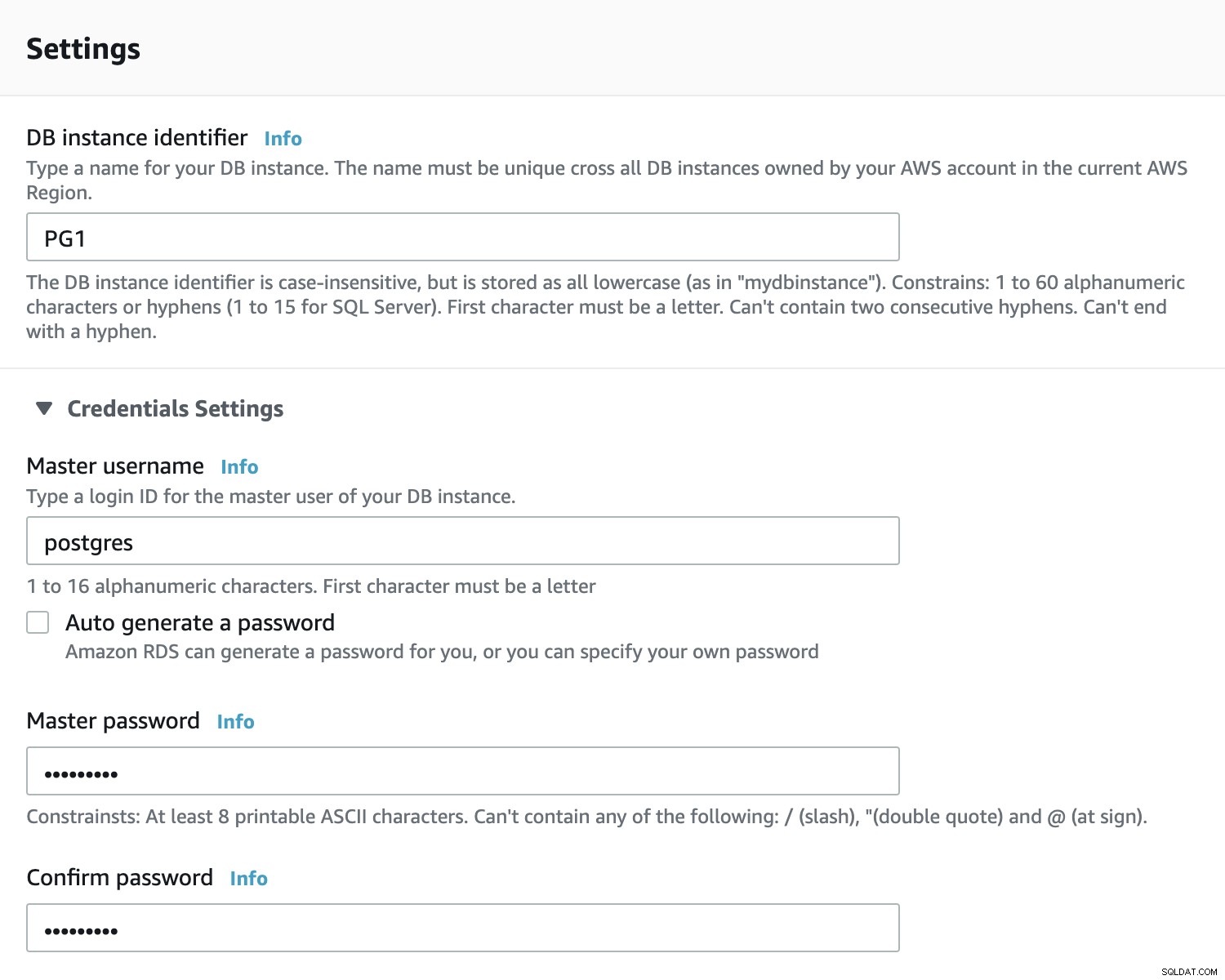Open Info link beside DB instance identifier

(x=283, y=139)
